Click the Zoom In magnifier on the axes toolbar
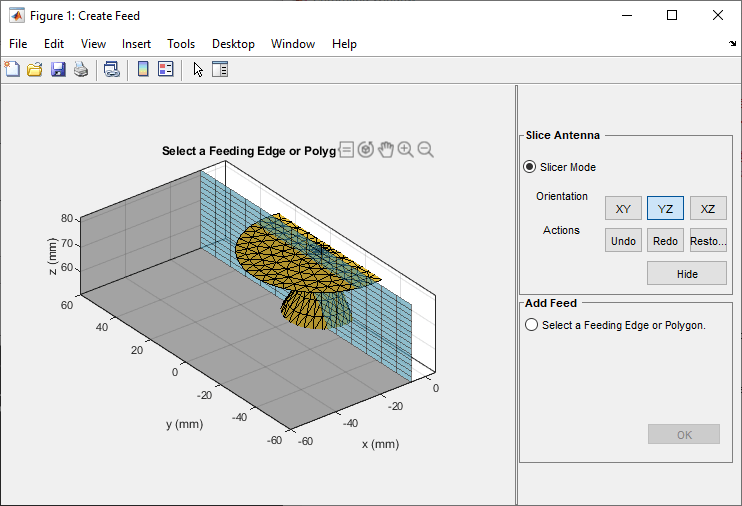 point(405,149)
